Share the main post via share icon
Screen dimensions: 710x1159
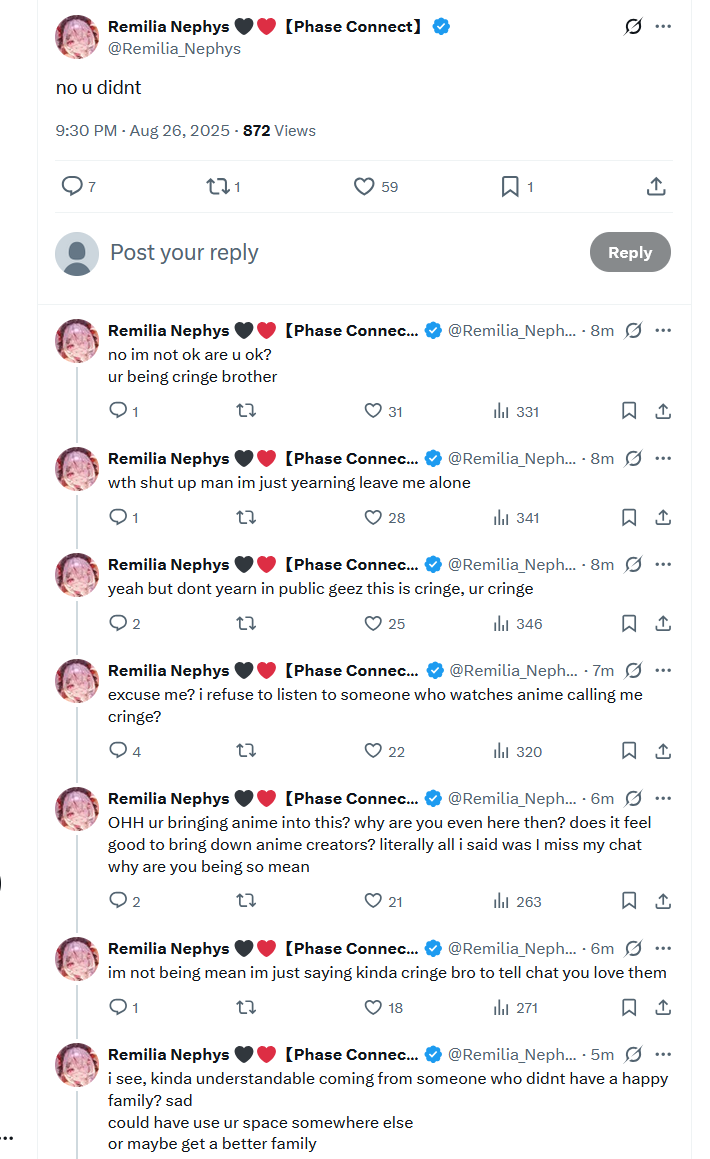(x=656, y=187)
